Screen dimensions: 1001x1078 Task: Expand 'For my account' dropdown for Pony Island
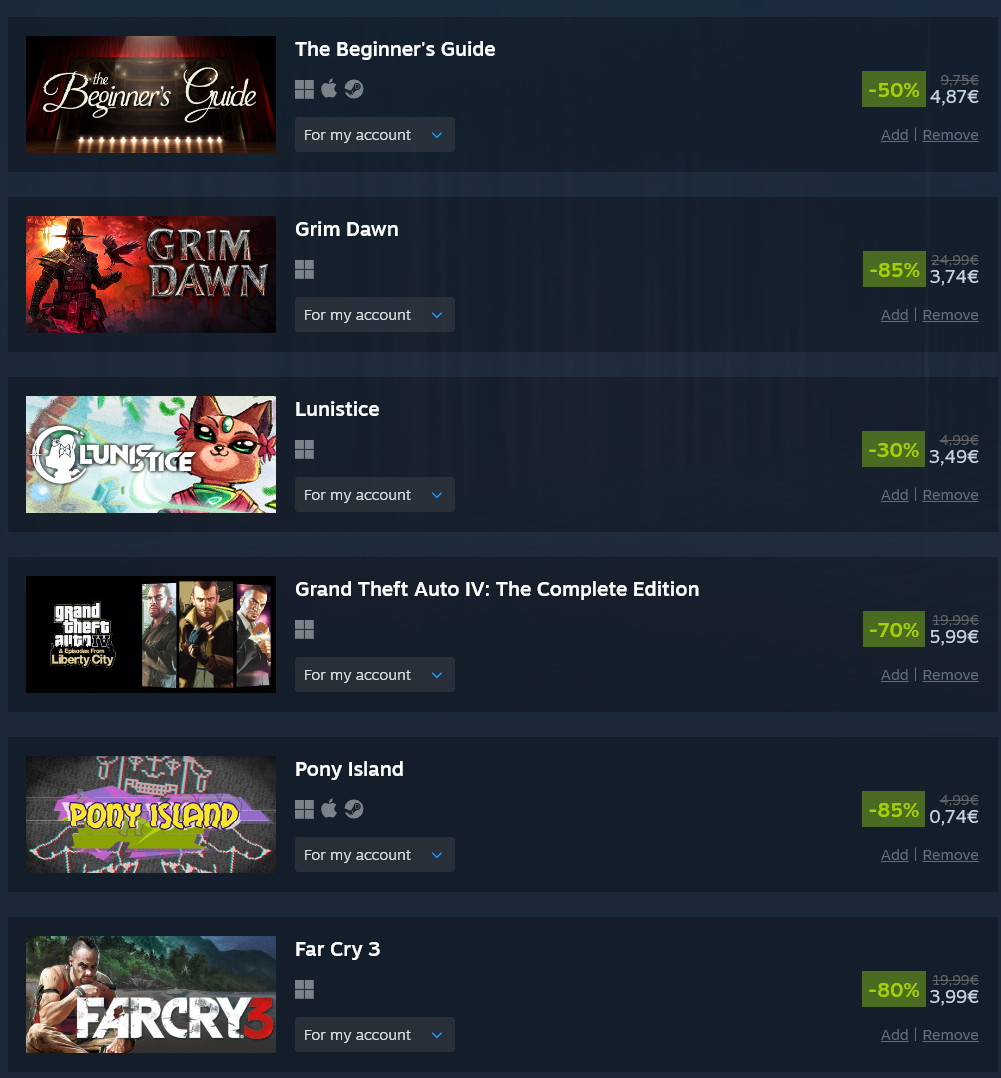point(375,855)
